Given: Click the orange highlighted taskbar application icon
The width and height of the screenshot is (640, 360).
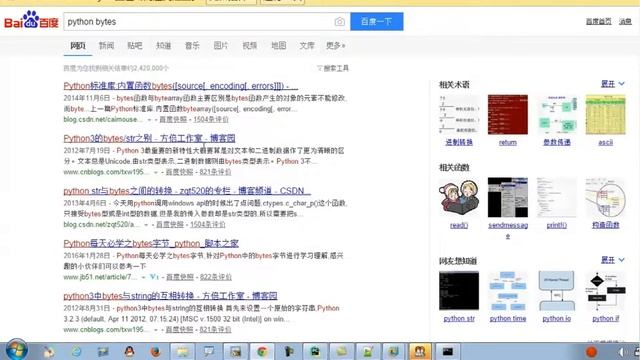Looking at the screenshot, I should 420,351.
